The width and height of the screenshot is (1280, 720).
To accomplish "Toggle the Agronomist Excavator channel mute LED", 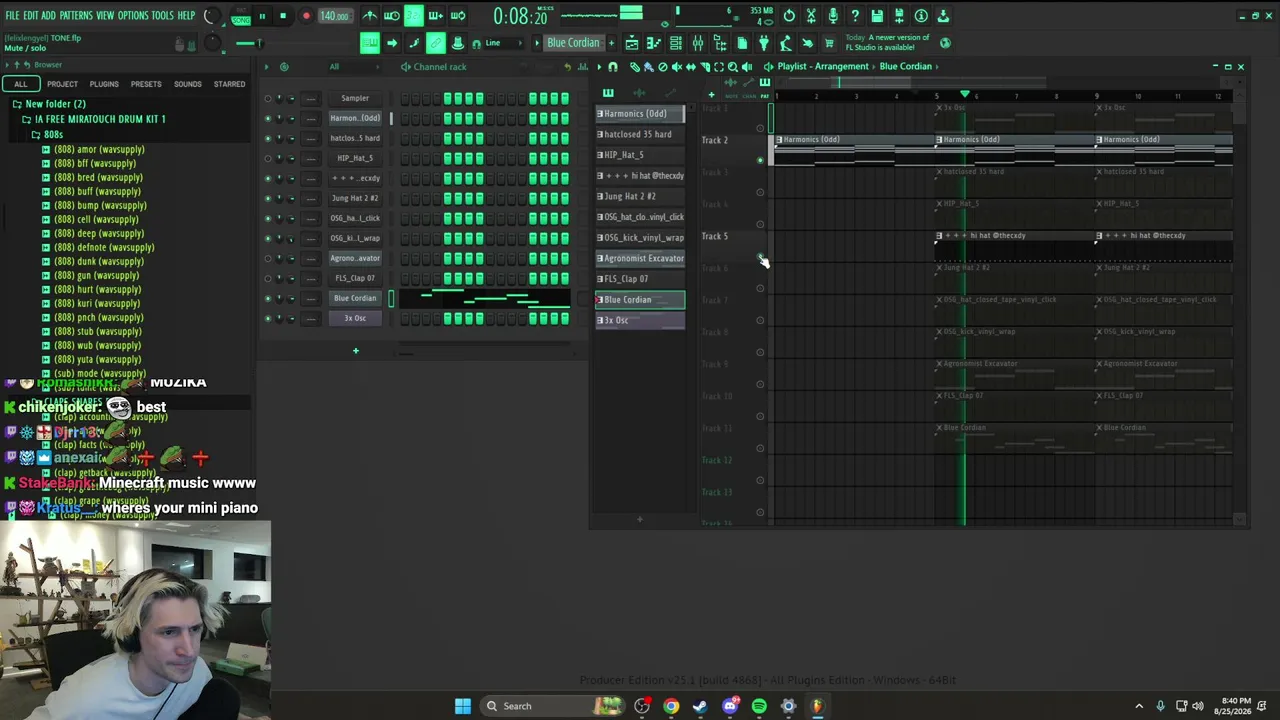I will [267, 258].
